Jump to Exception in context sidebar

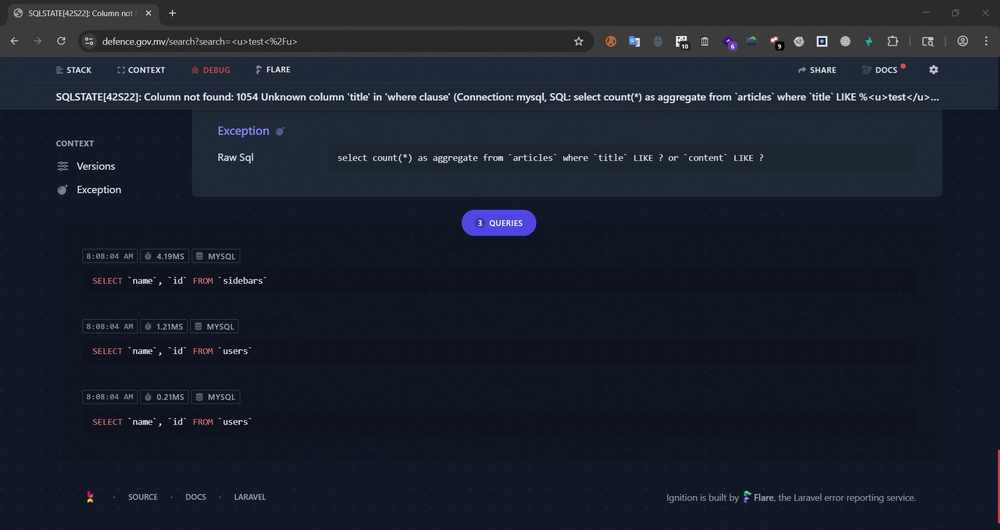point(89,189)
